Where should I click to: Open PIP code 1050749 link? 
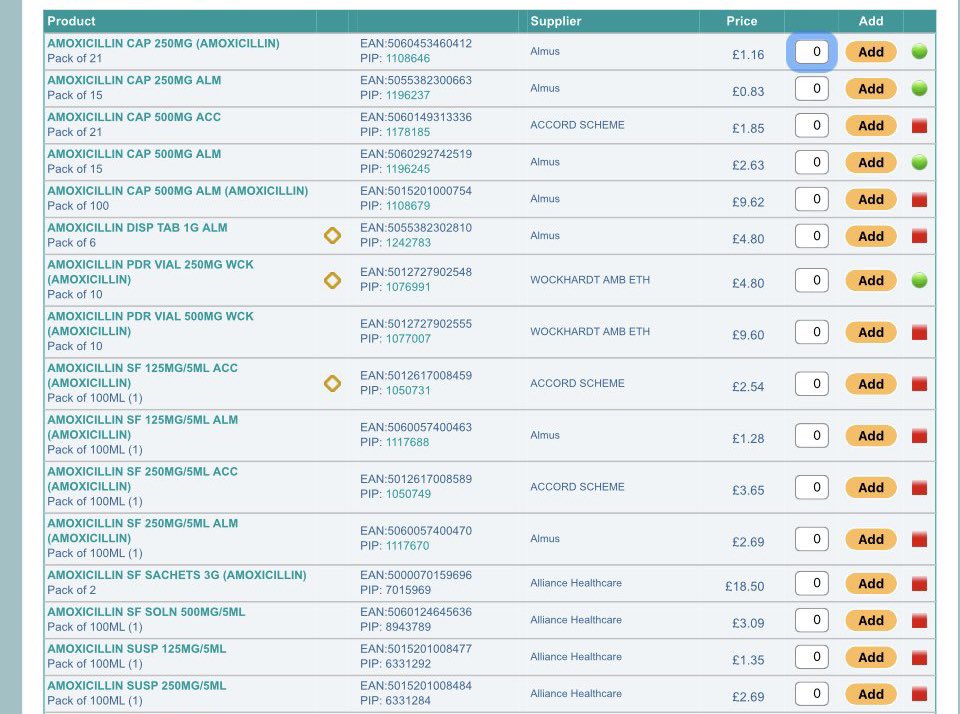coord(408,494)
